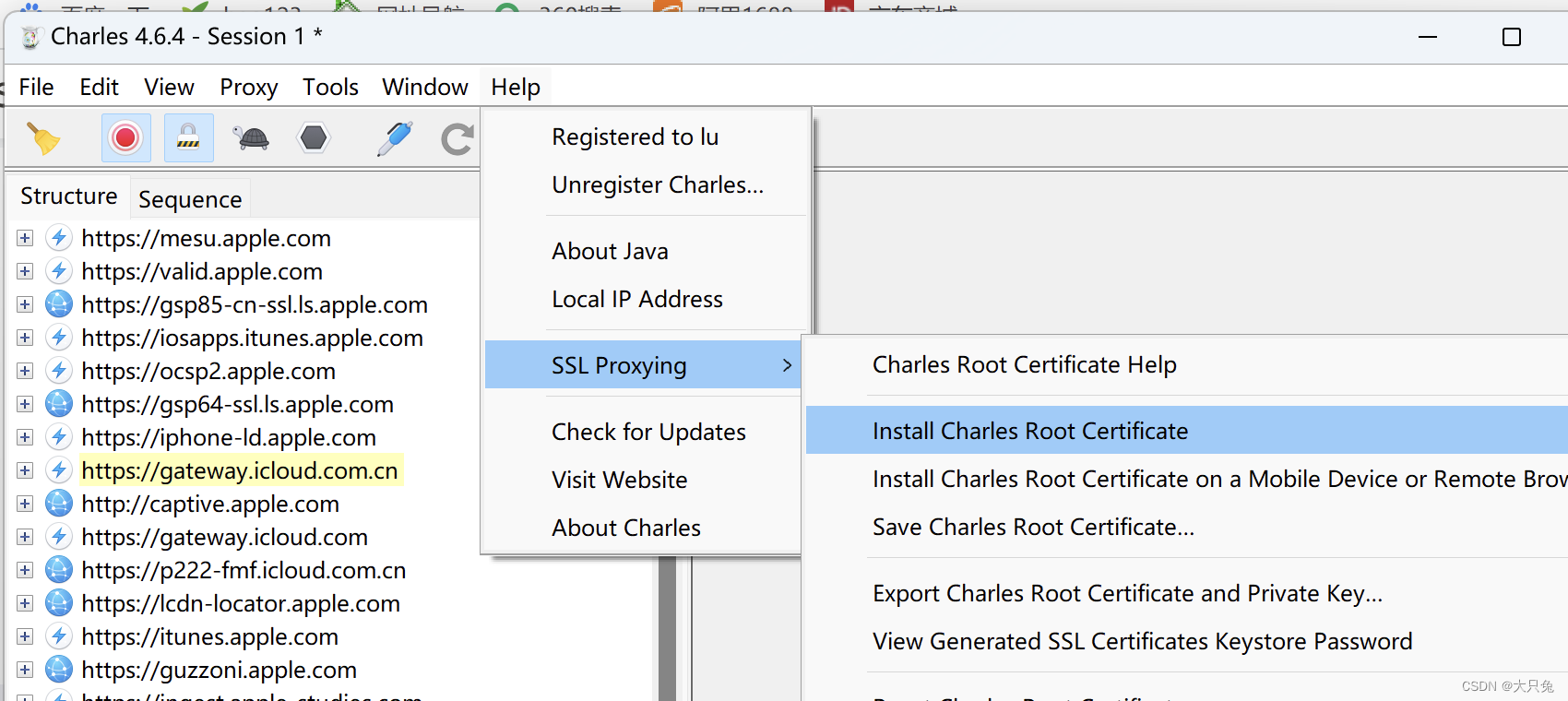Enable throttling with the turtle icon

(x=251, y=138)
